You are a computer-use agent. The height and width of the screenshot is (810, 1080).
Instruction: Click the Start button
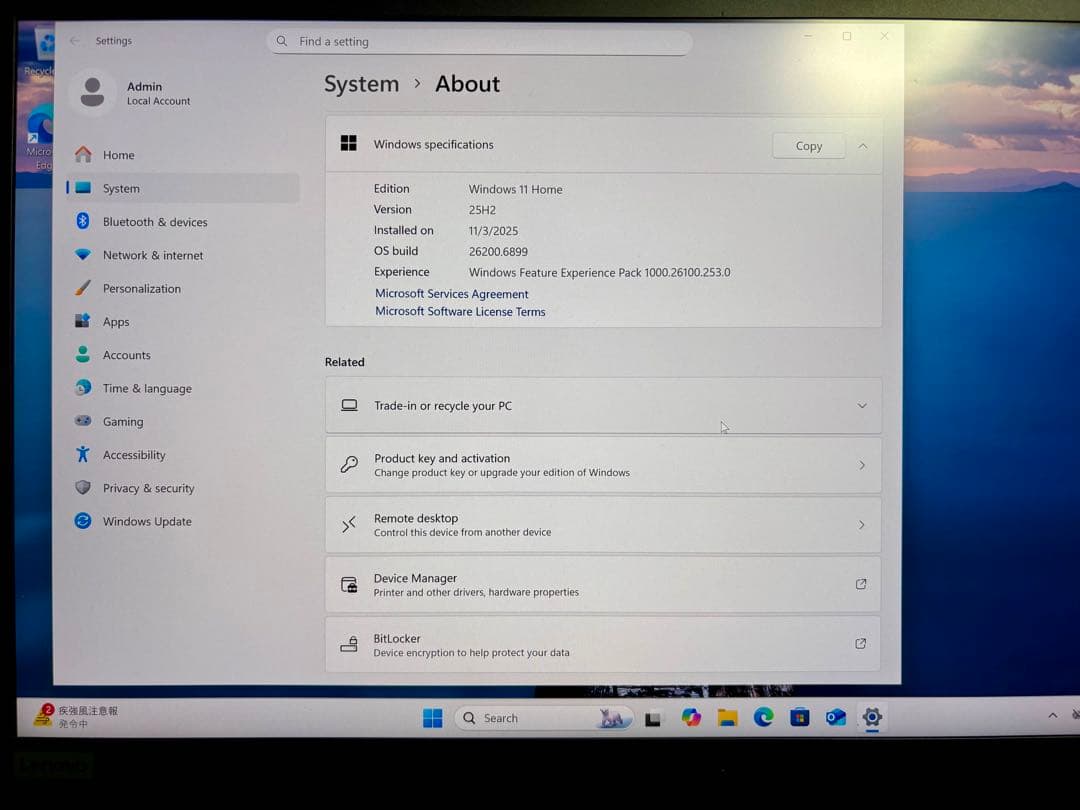(432, 717)
